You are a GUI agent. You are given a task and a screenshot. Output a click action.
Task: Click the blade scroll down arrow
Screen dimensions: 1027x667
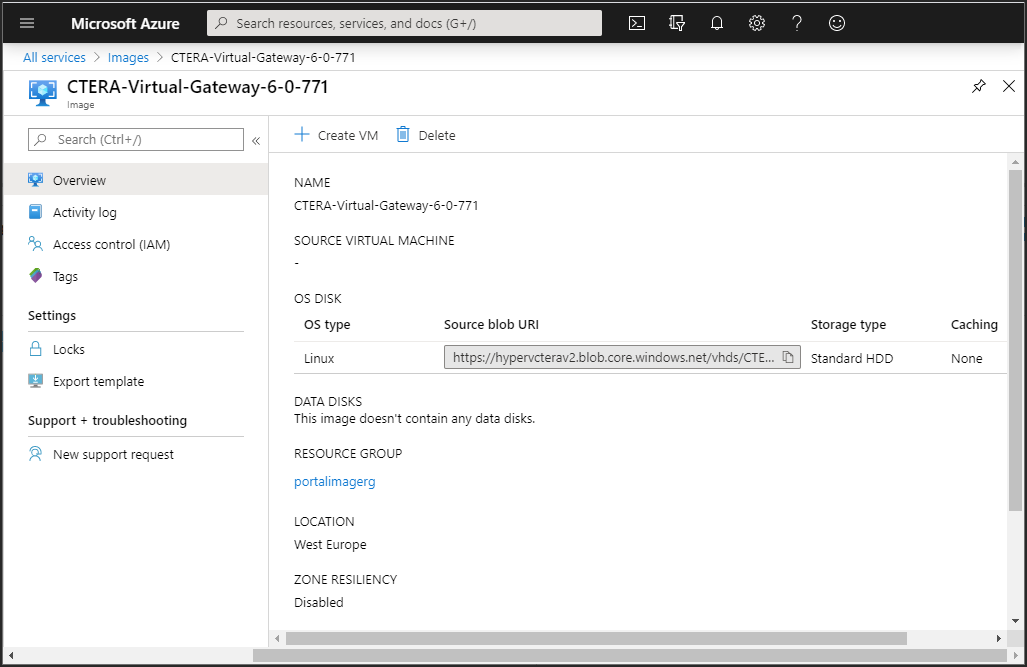tap(1015, 620)
